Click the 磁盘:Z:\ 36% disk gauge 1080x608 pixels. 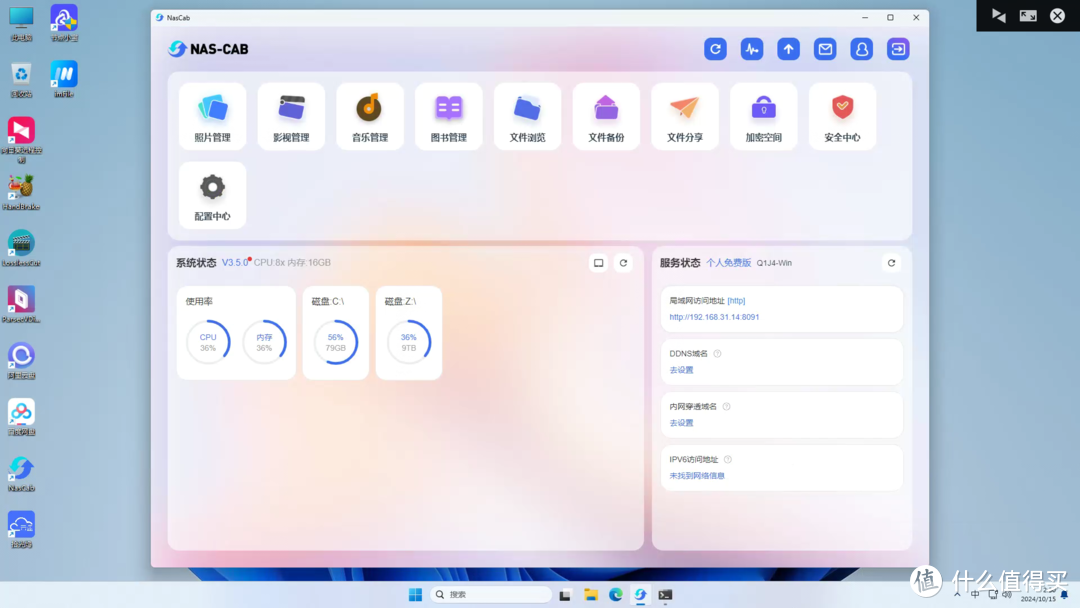[408, 342]
